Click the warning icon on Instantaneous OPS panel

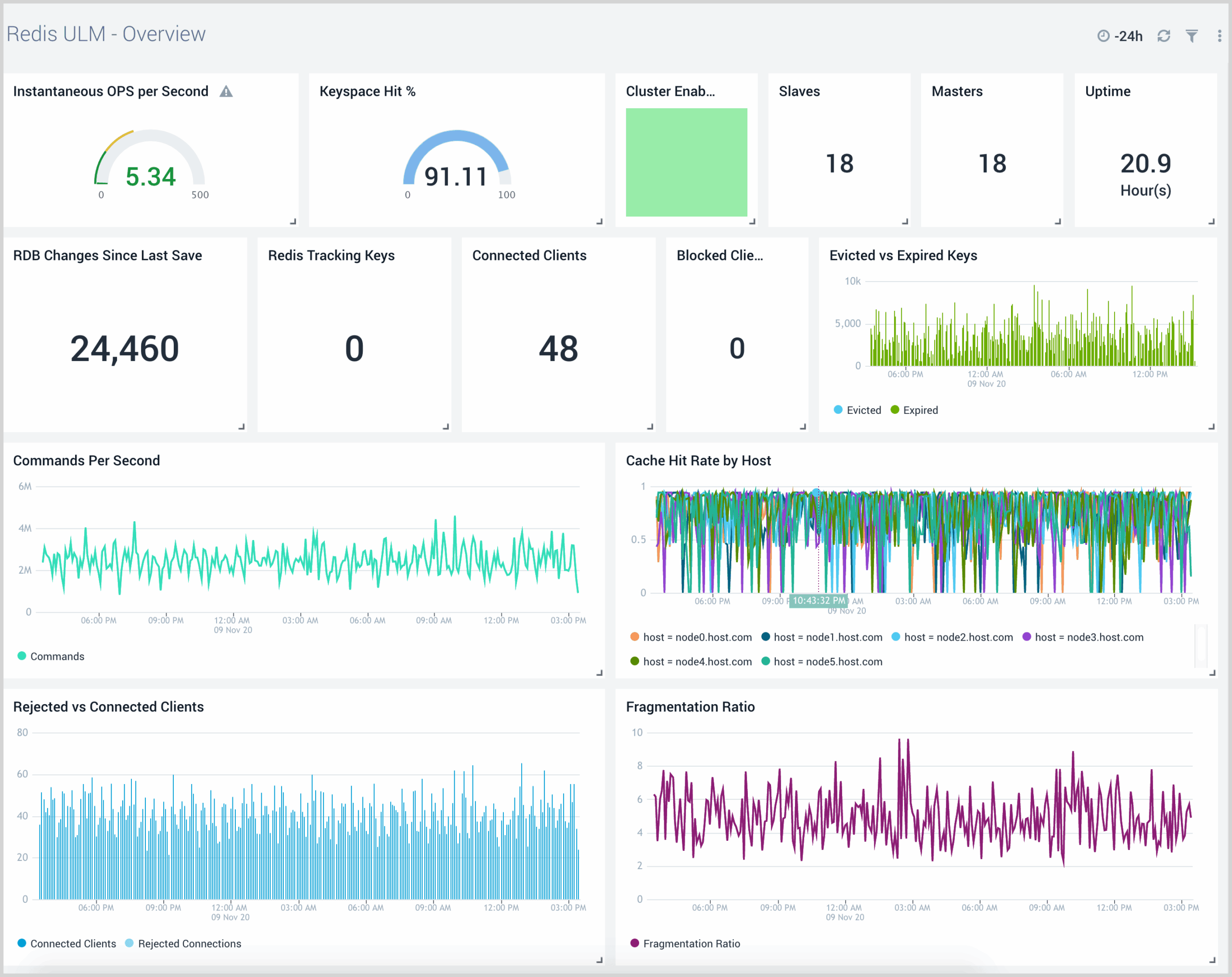[226, 91]
